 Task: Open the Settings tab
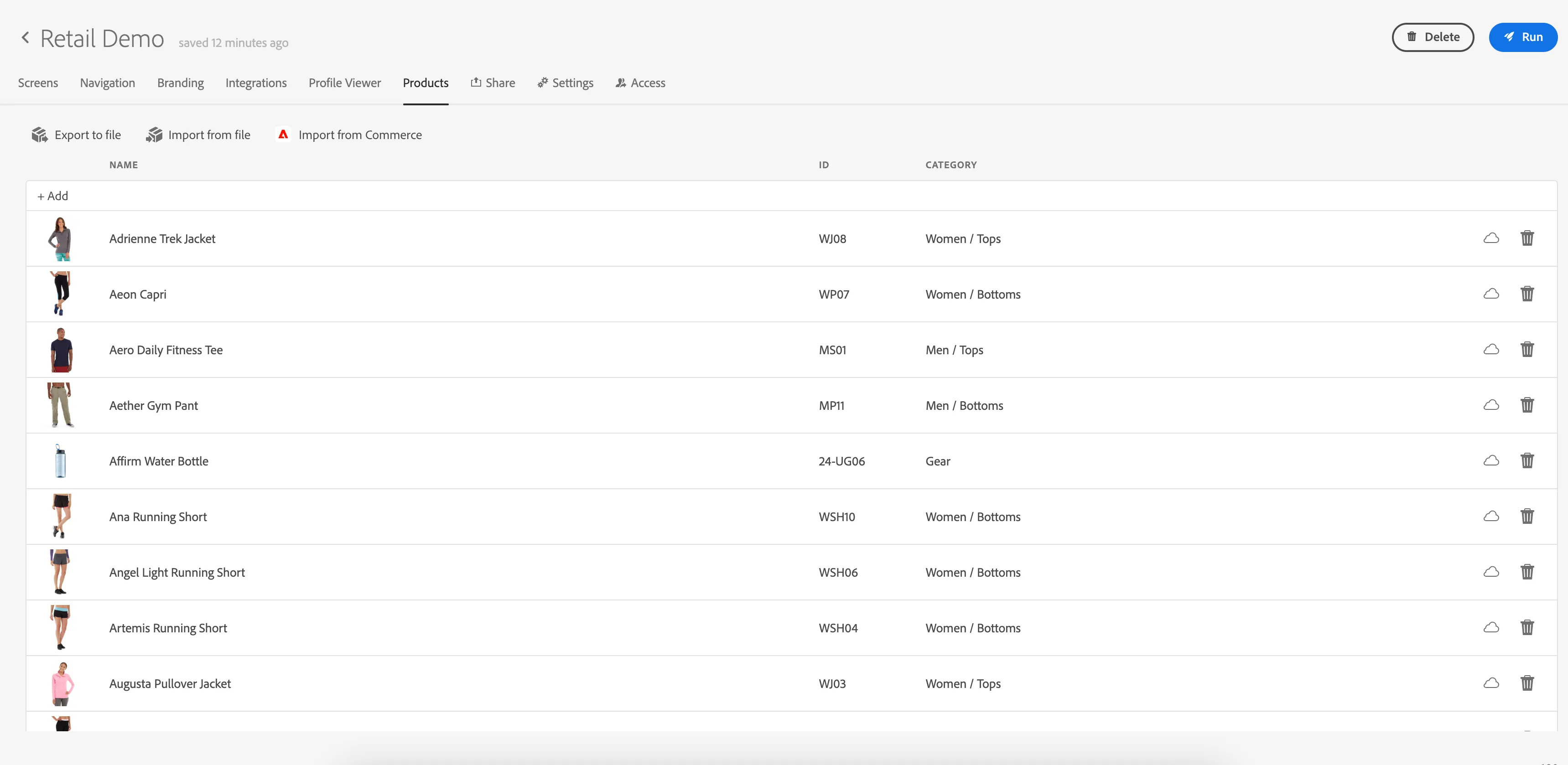pyautogui.click(x=566, y=83)
